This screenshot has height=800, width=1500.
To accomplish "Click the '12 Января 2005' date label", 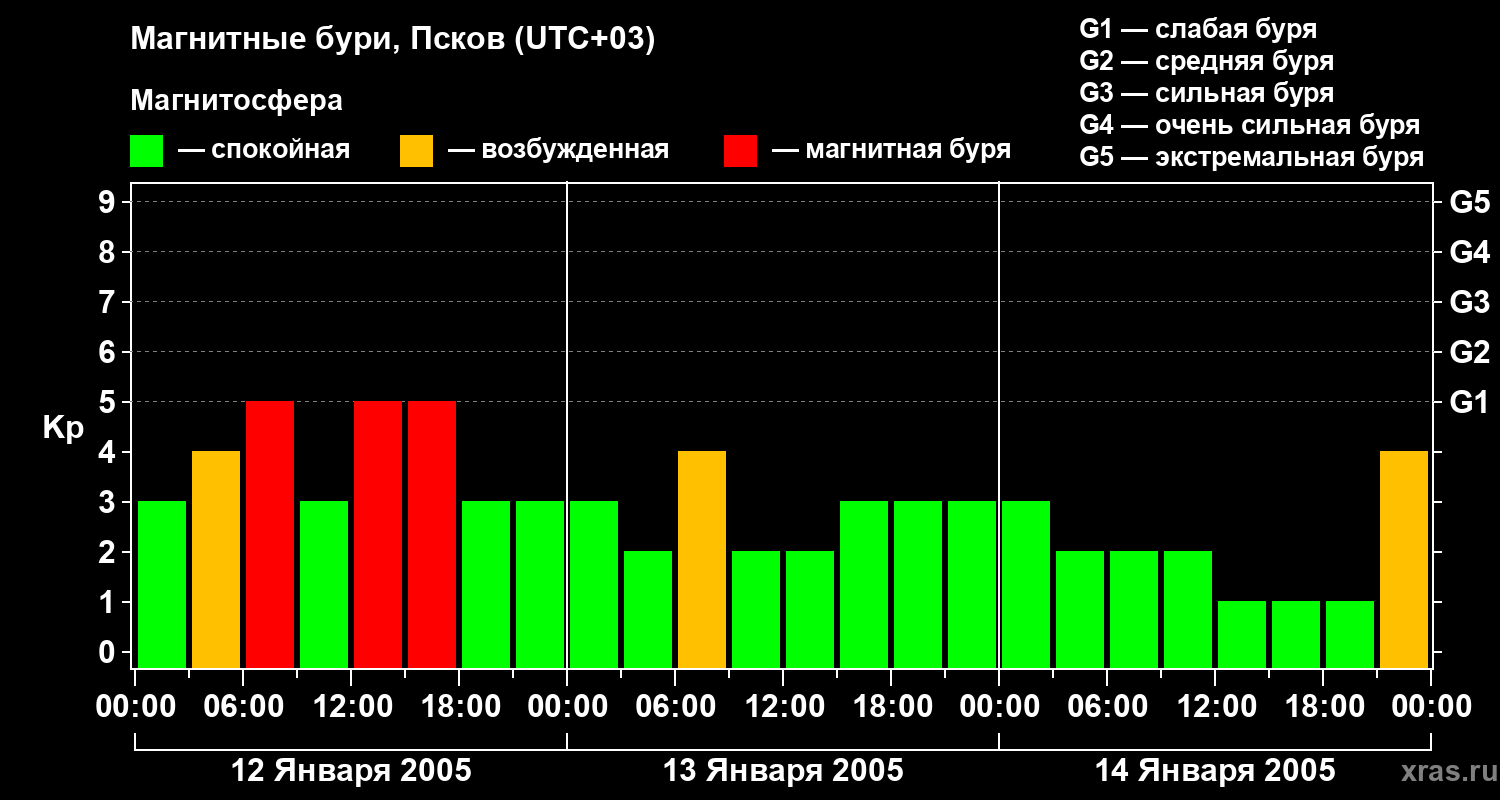I will (x=351, y=771).
